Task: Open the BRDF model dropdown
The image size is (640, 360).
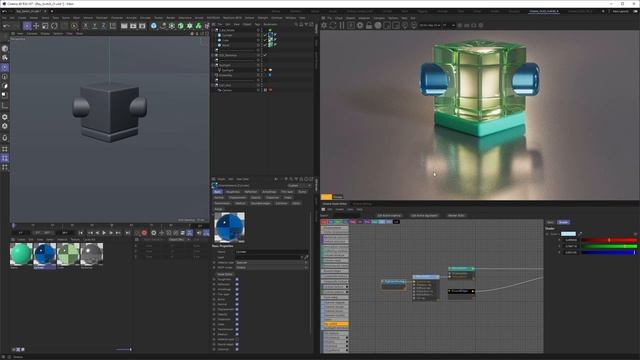Action: [271, 267]
